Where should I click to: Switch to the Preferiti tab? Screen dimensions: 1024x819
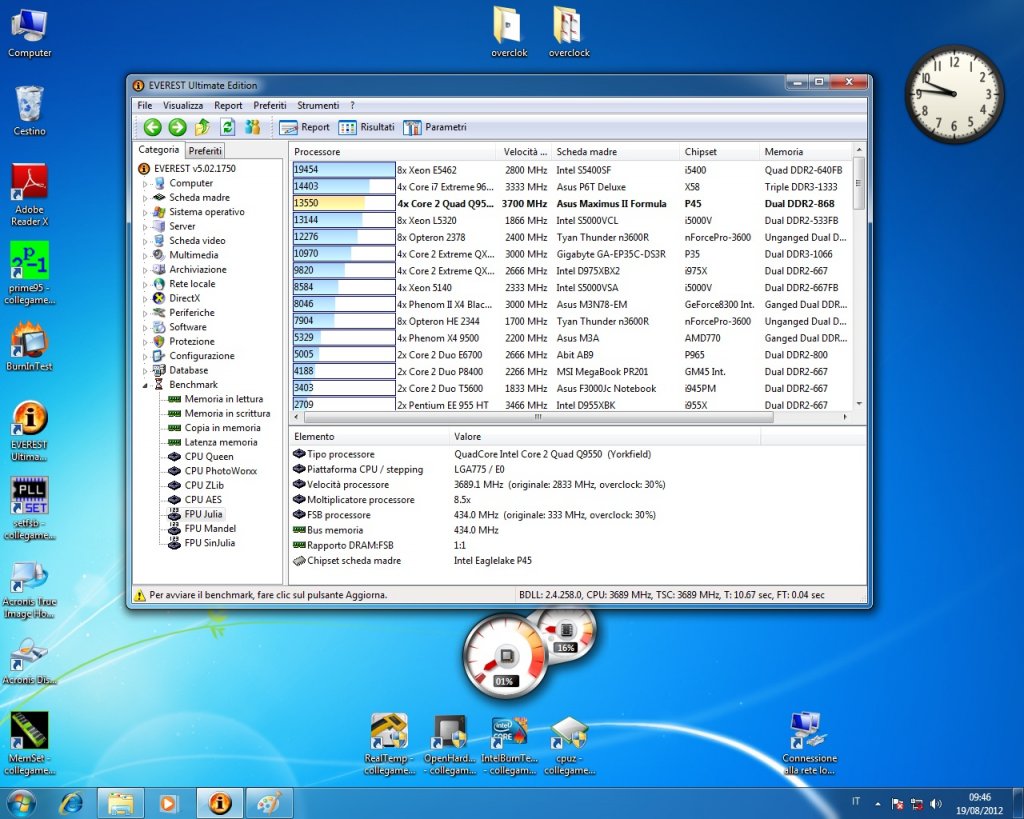point(205,151)
